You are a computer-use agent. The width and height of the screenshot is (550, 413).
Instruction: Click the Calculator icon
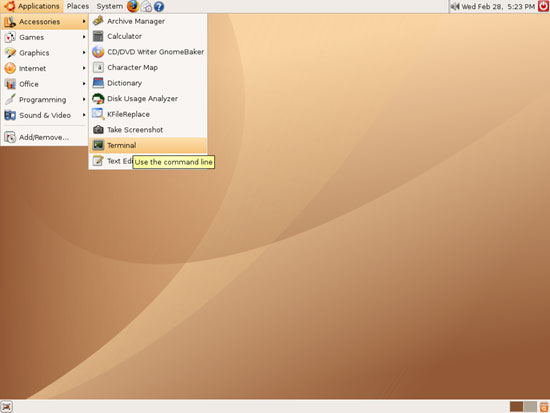[98, 36]
